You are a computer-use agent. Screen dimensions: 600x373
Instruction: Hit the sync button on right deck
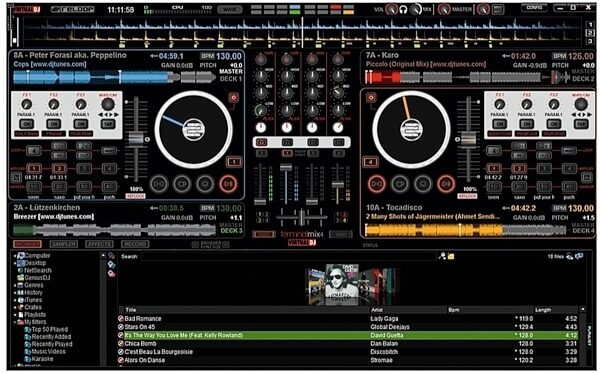[377, 184]
